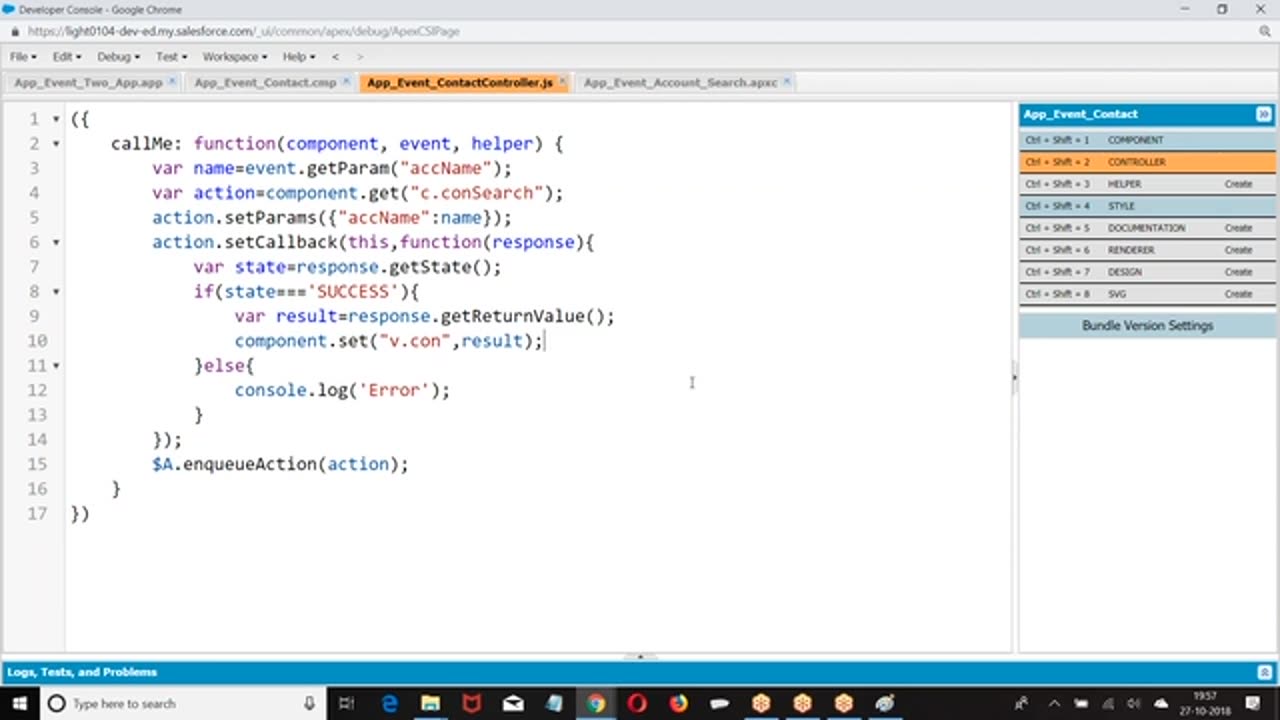Create the RENDERER resource
Screen dimensions: 1280x720
[x=1238, y=250]
